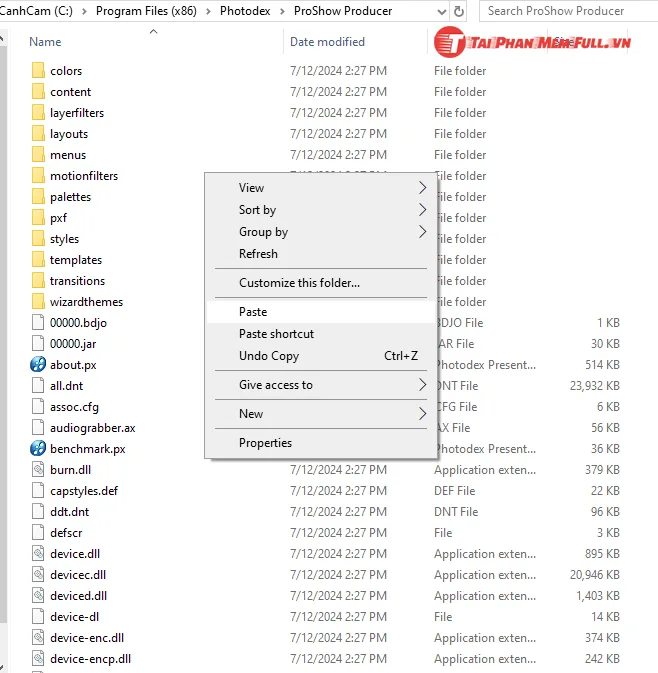Viewport: 658px width, 673px height.
Task: Select the ddt.dnt file name
Action: pos(69,512)
